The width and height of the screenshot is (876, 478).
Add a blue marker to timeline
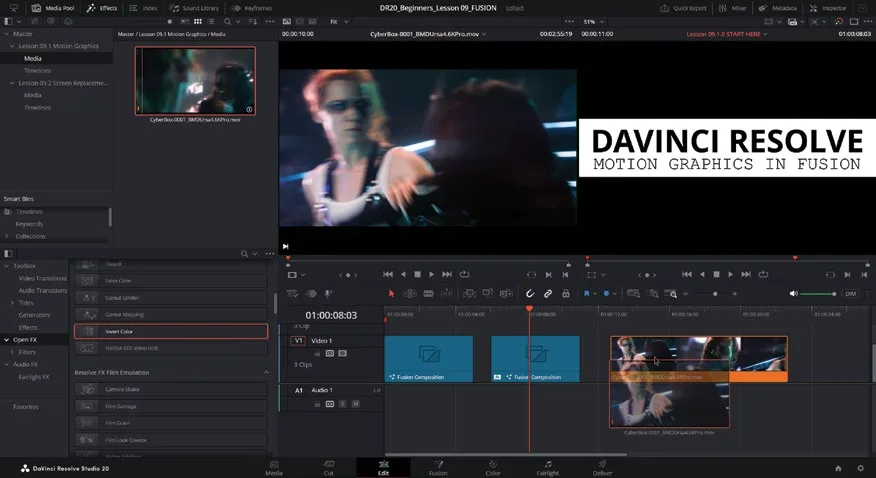606,294
